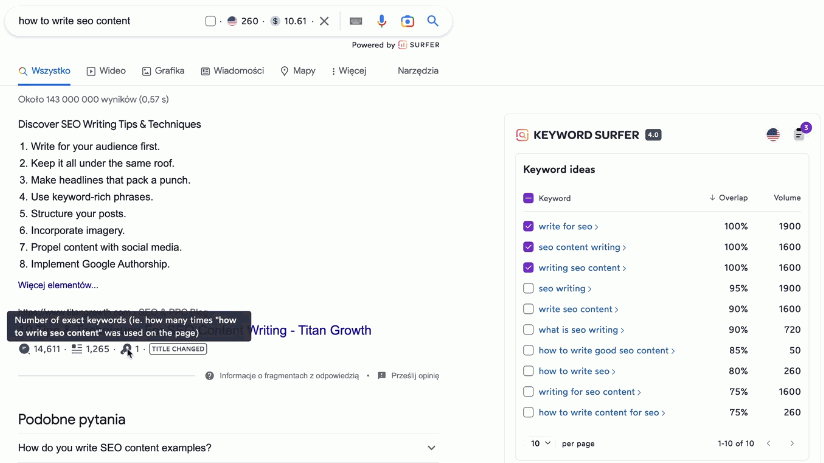
Task: Click the 'Więcej elementów...' link
Action: [x=58, y=285]
